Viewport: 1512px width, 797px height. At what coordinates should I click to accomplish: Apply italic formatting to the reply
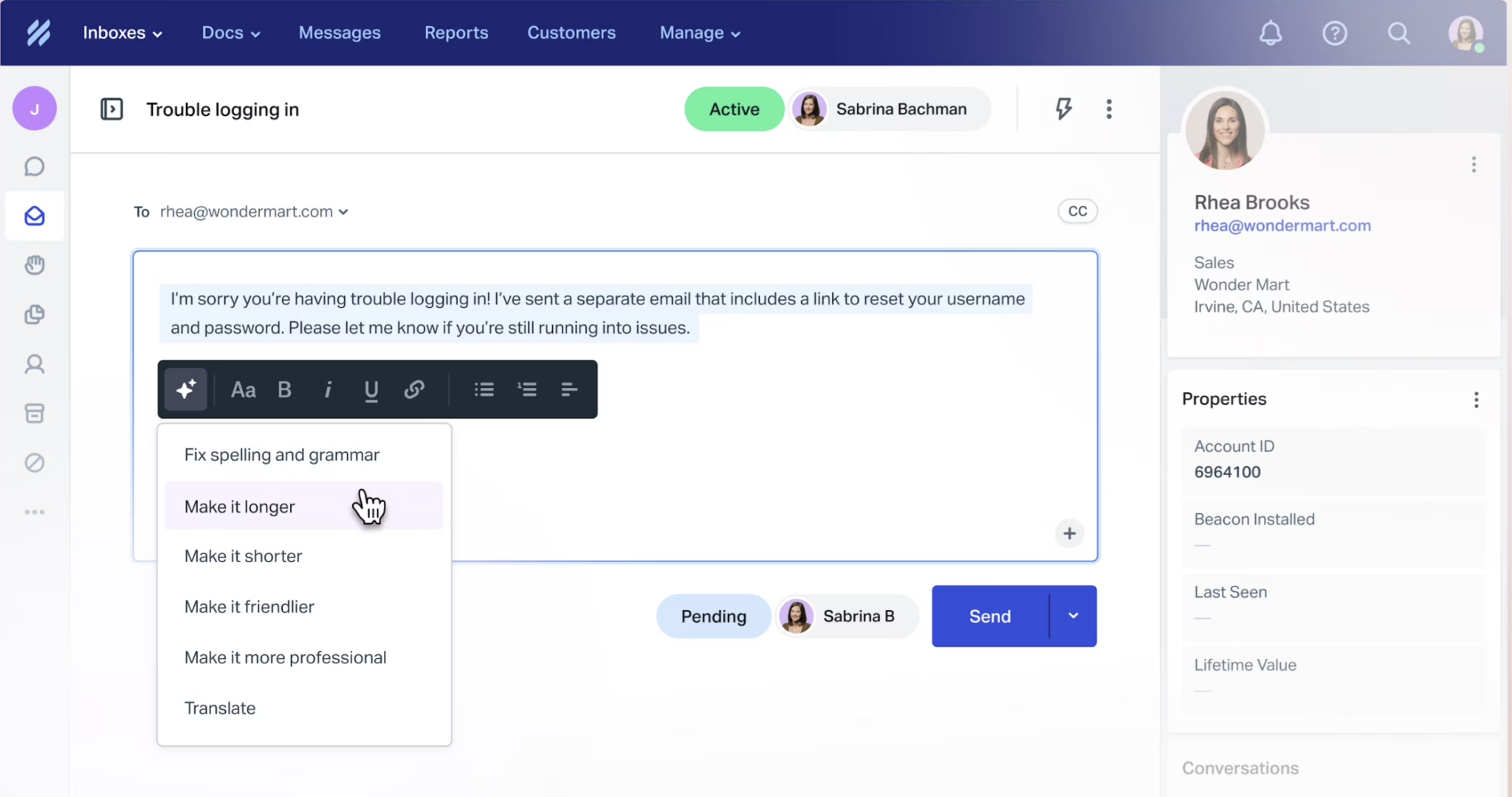(x=328, y=389)
